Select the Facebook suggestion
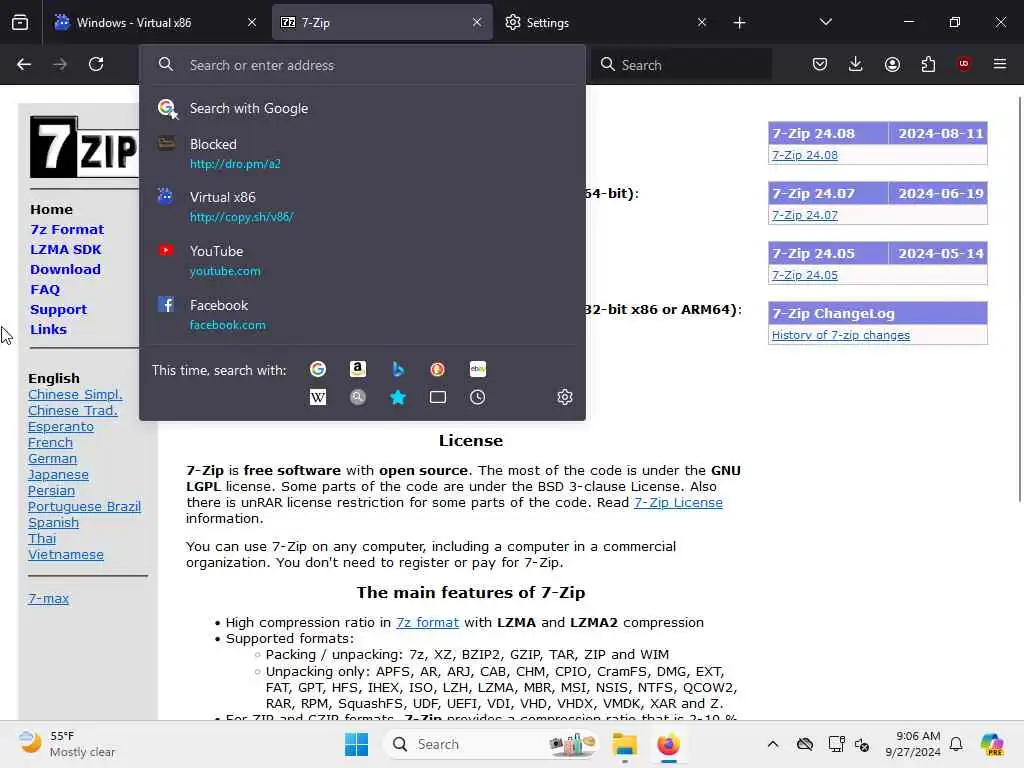This screenshot has width=1024, height=768. (x=362, y=315)
